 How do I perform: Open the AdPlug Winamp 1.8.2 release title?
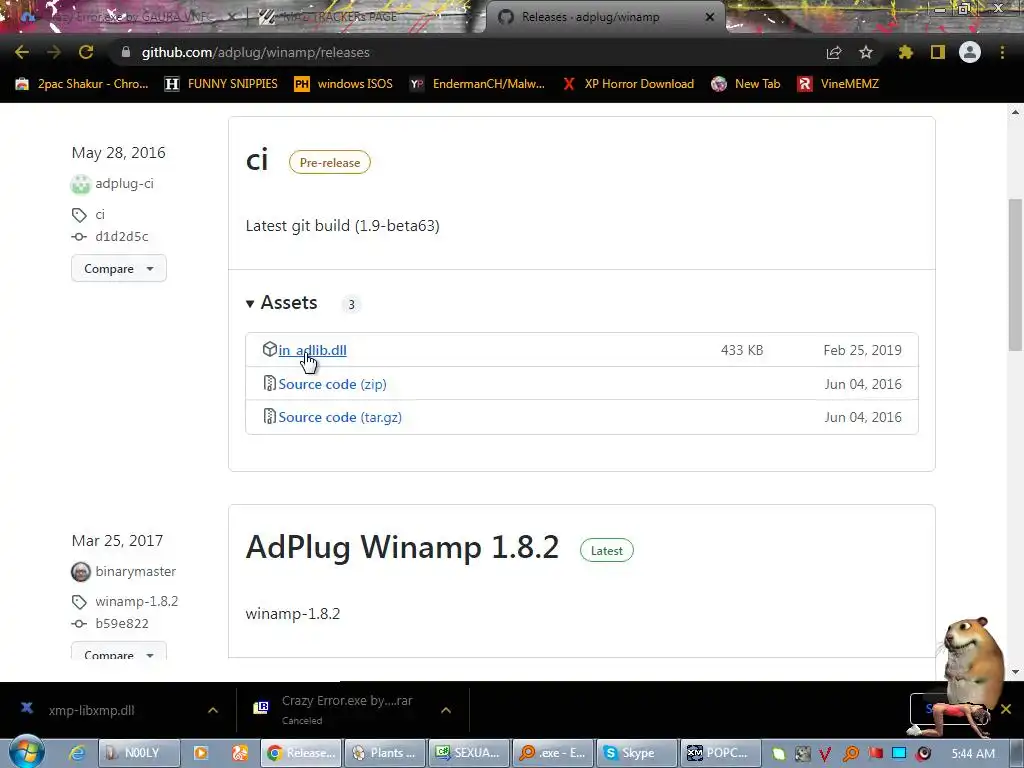(402, 547)
